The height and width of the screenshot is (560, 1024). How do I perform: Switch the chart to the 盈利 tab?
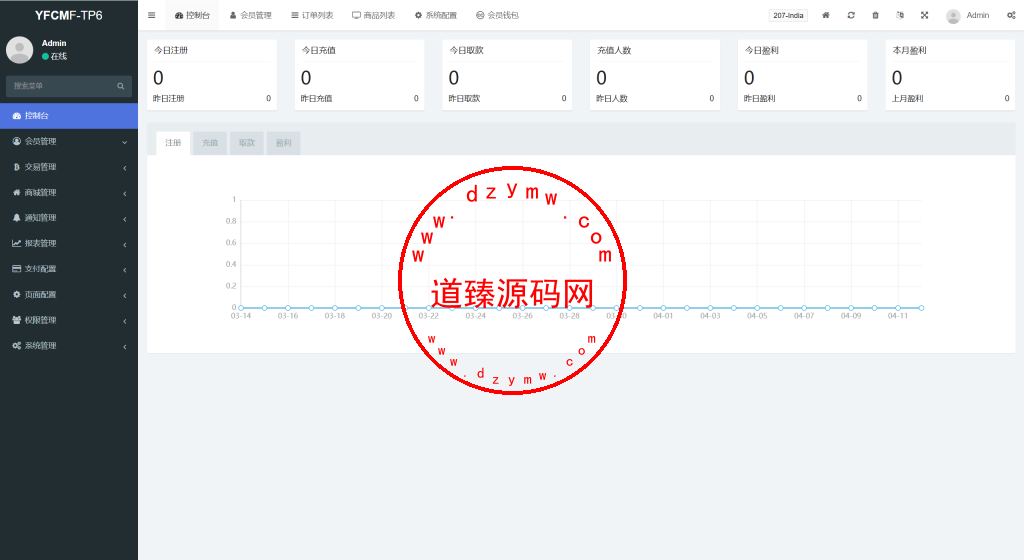tap(283, 143)
